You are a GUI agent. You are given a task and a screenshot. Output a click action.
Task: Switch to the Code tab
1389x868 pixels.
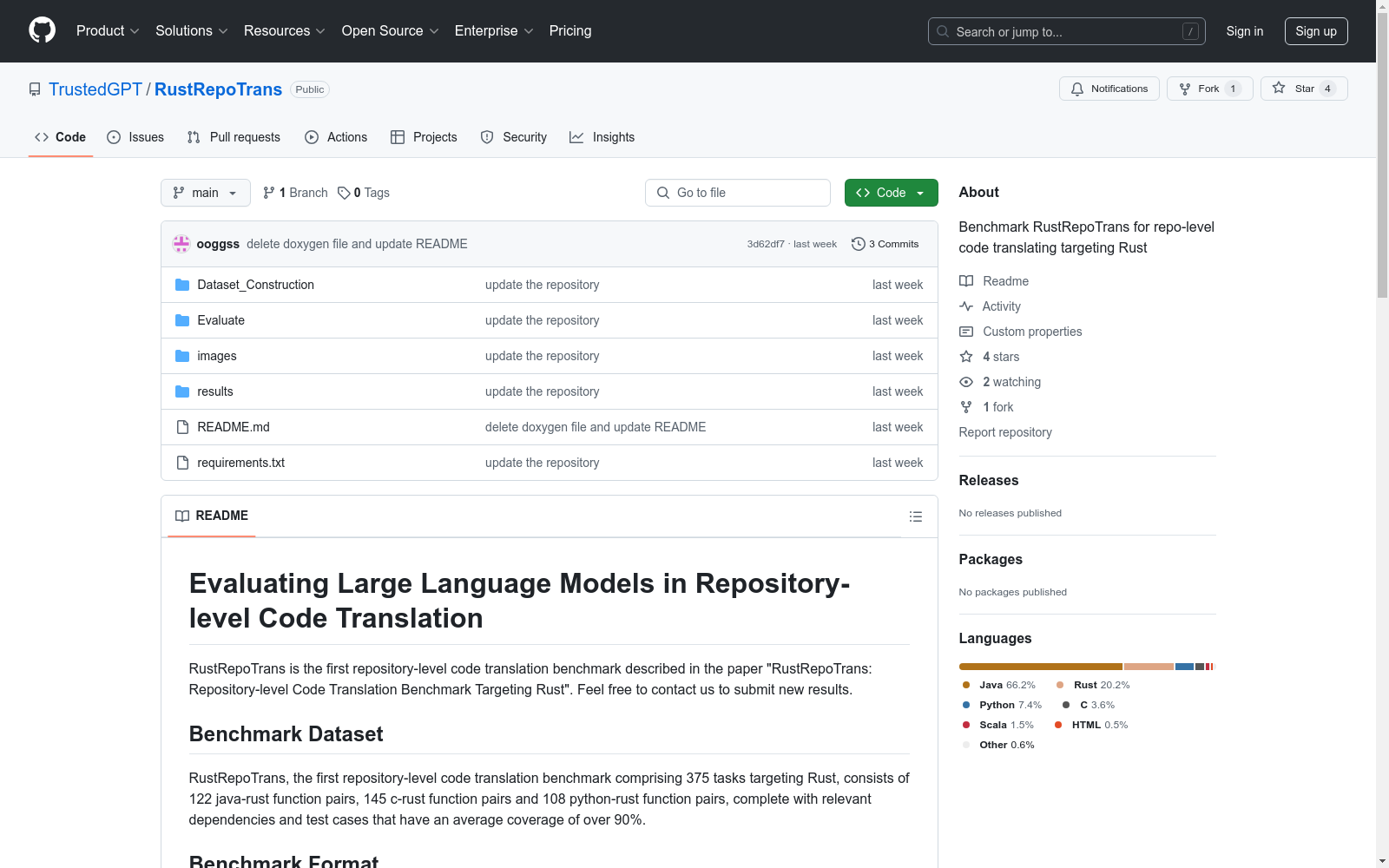(61, 137)
